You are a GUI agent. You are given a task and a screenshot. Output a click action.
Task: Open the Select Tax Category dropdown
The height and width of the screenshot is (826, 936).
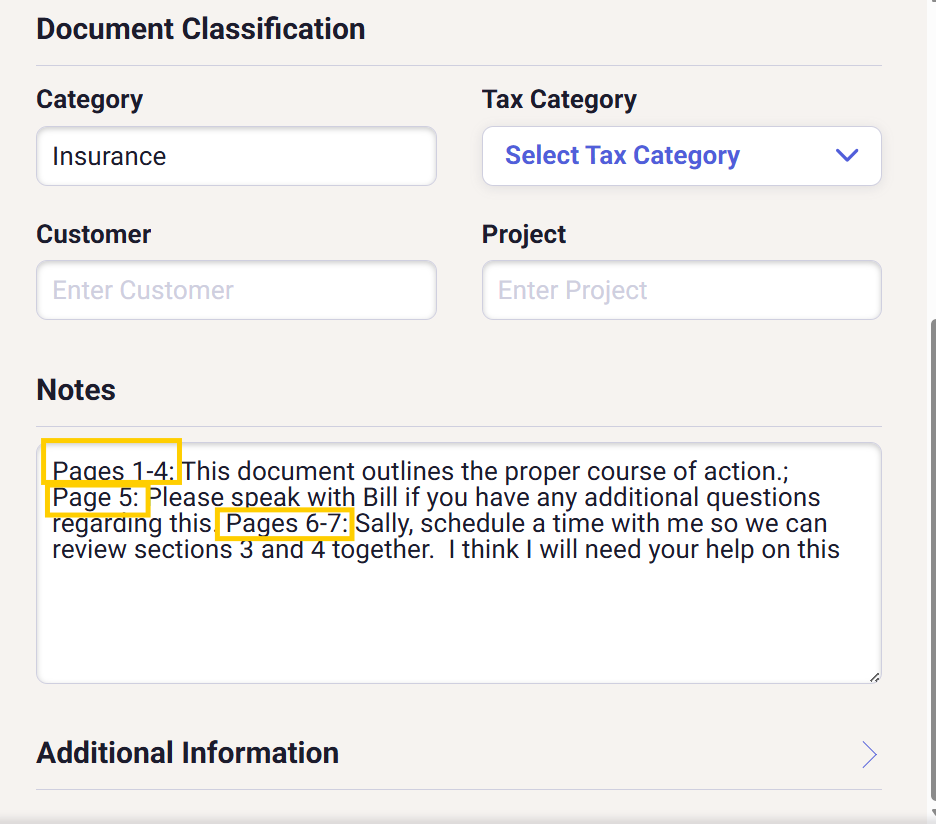coord(680,156)
